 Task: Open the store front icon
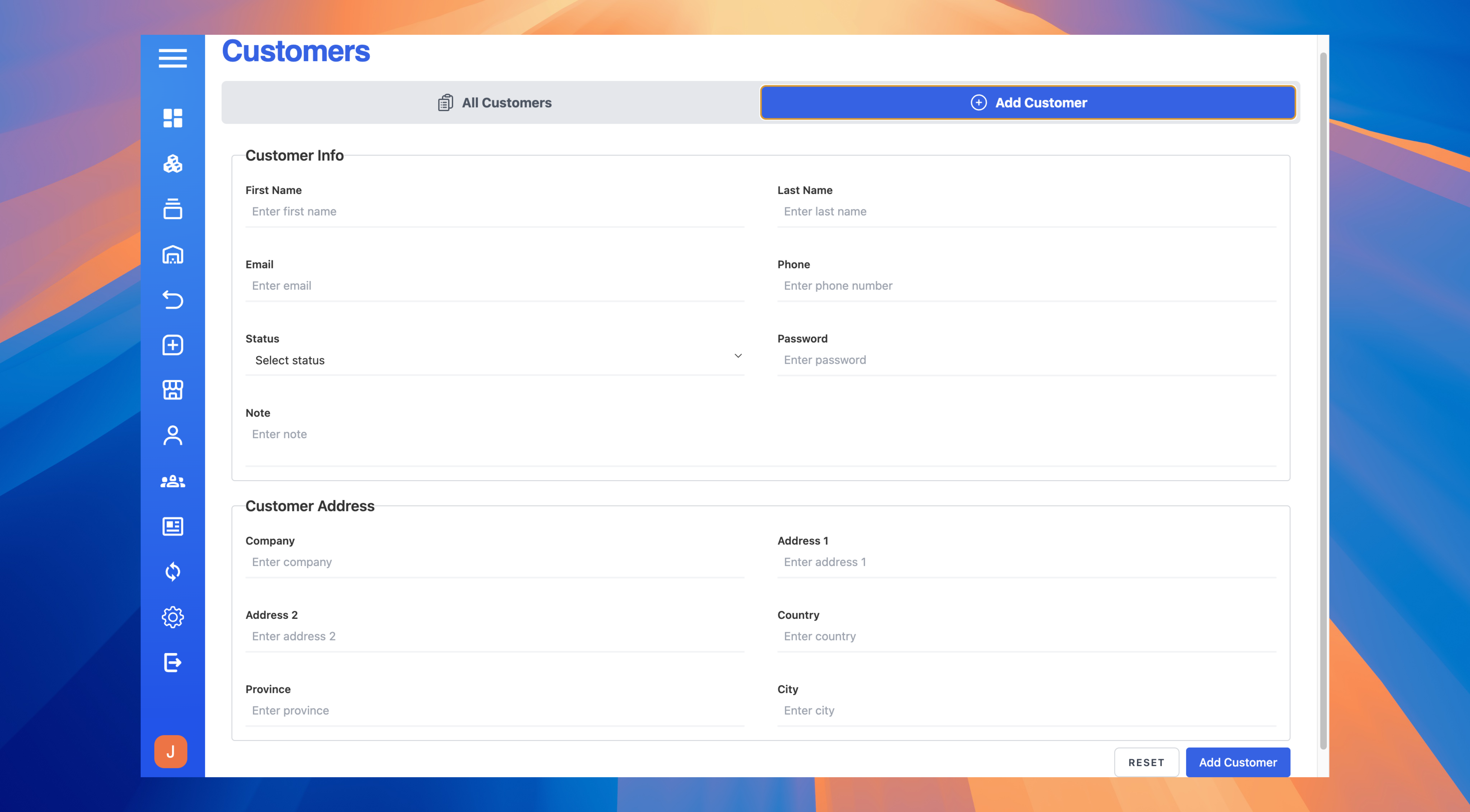click(172, 390)
